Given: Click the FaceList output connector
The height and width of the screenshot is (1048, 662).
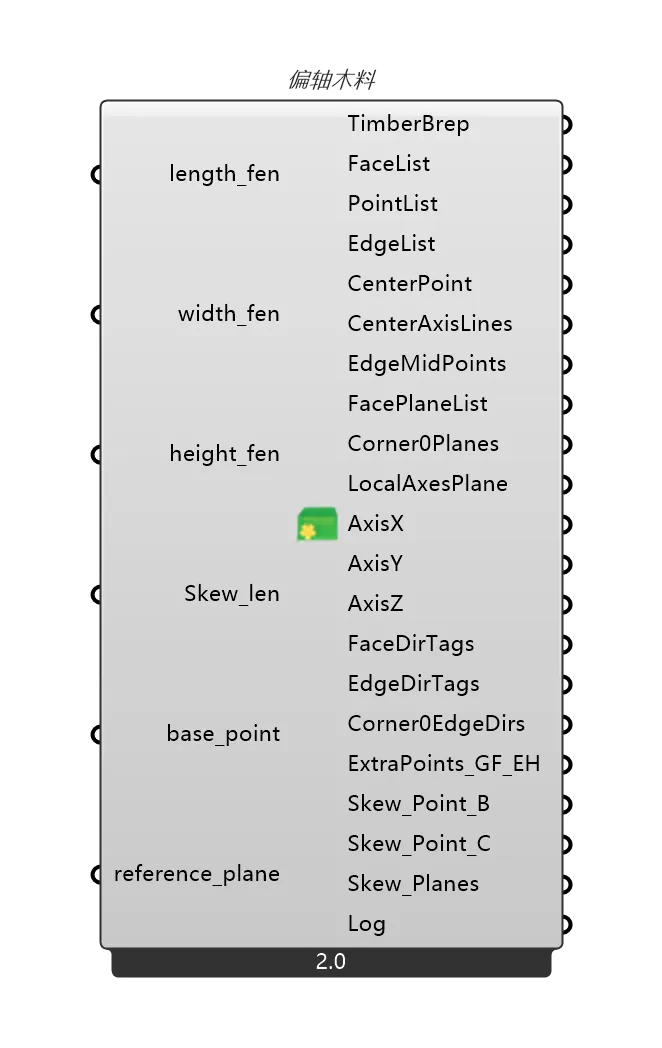Looking at the screenshot, I should tap(565, 164).
